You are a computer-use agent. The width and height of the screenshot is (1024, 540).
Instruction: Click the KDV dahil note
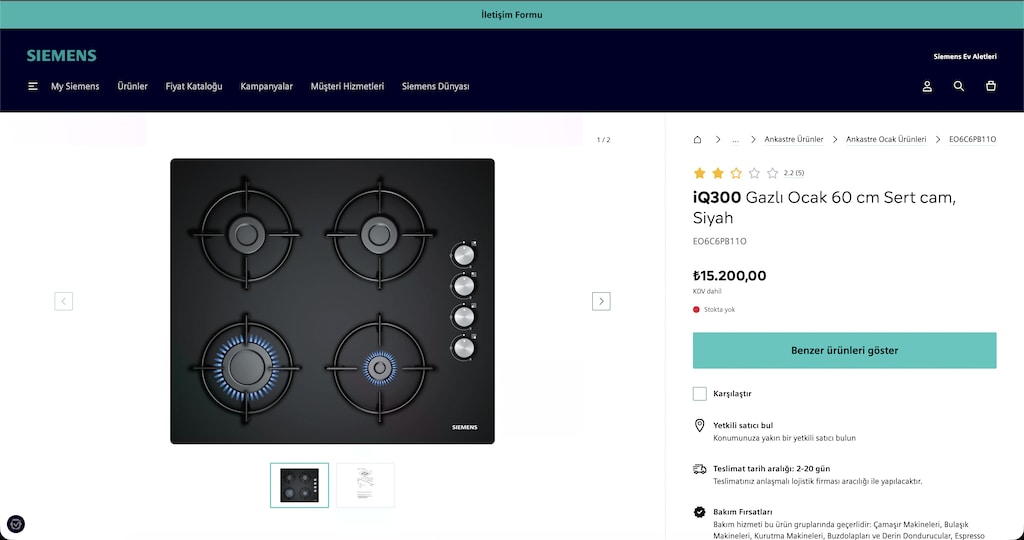click(707, 292)
